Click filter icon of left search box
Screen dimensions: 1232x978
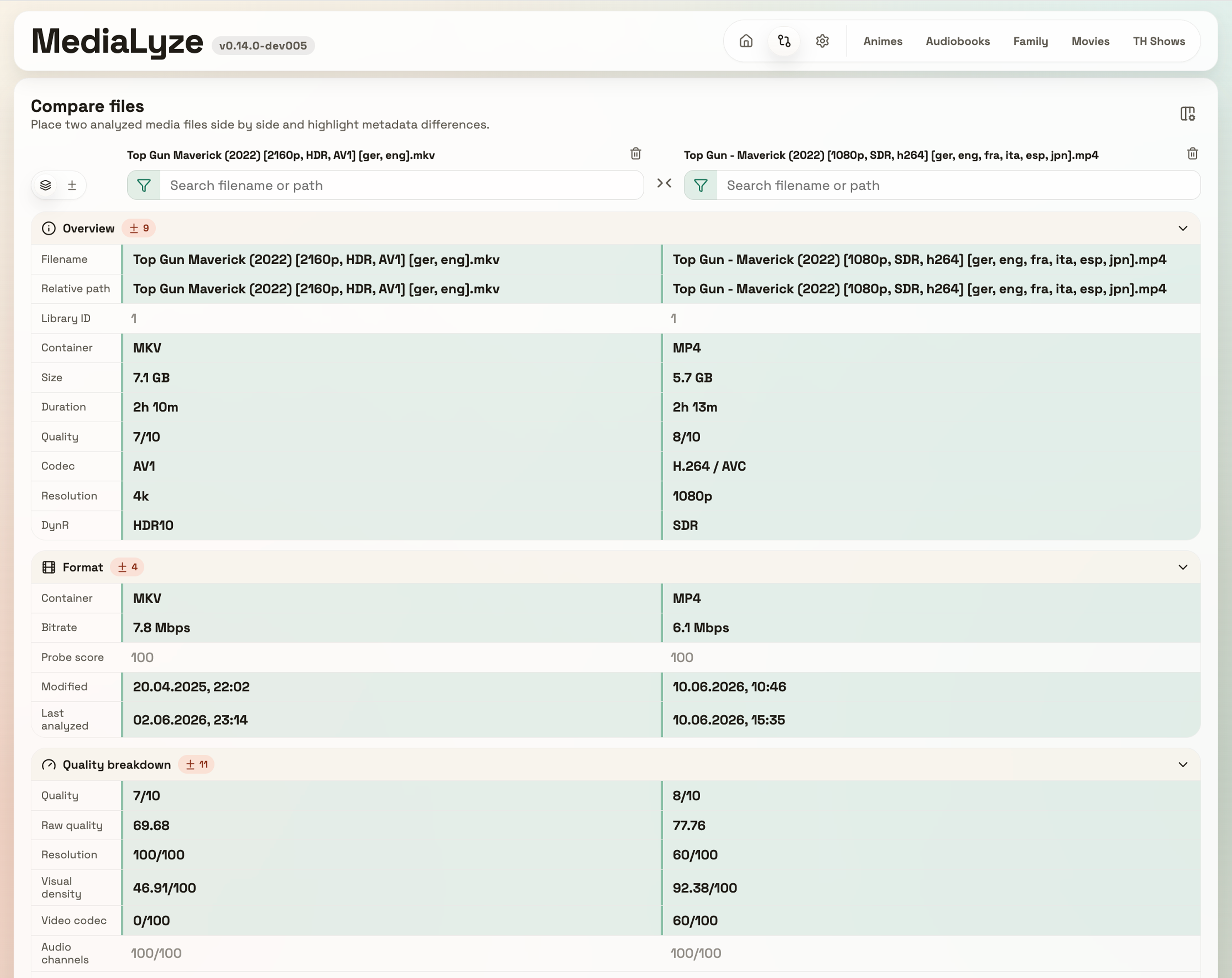click(144, 185)
